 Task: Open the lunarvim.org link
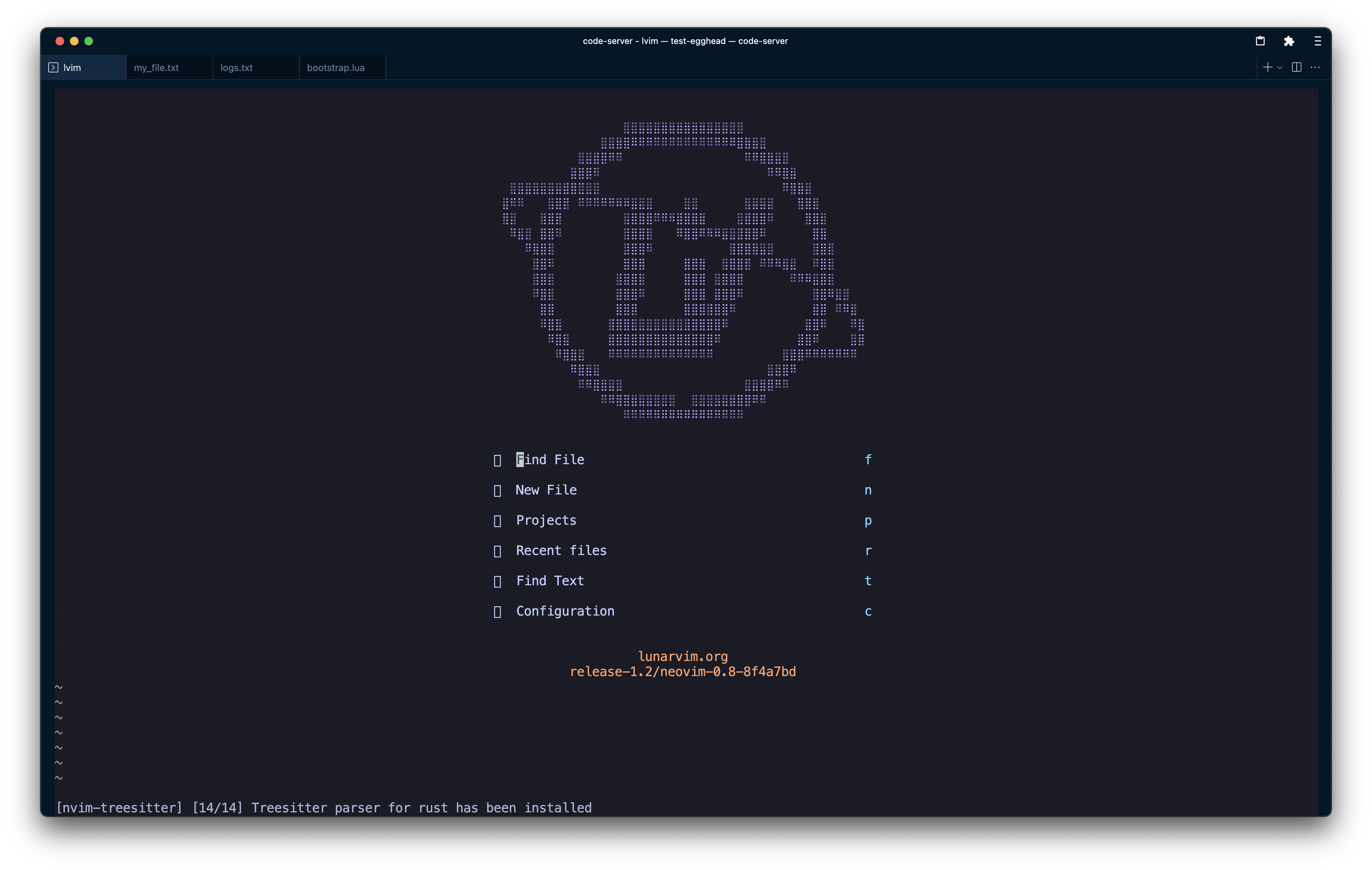tap(683, 656)
